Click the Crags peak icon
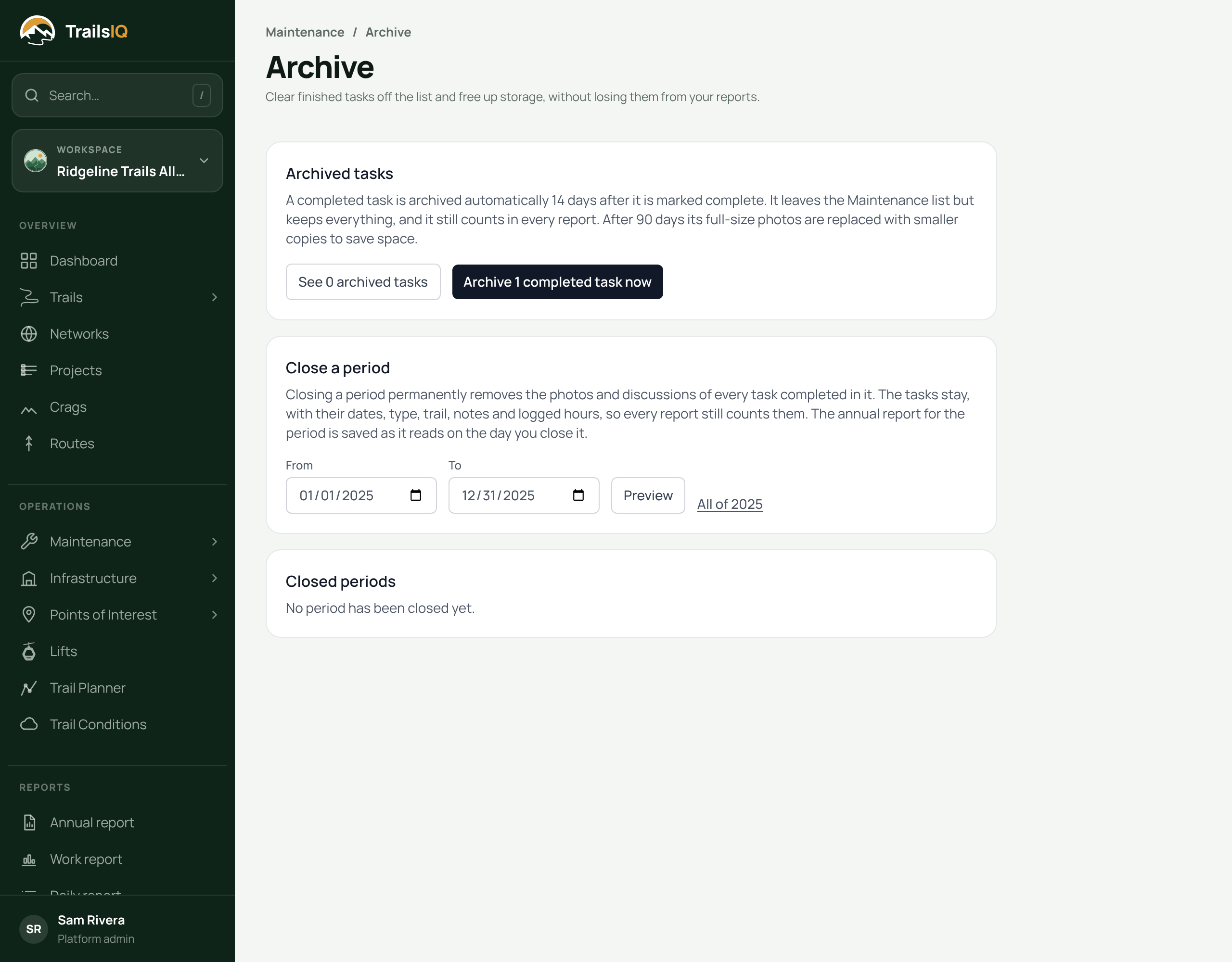This screenshot has width=1232, height=962. pos(29,409)
